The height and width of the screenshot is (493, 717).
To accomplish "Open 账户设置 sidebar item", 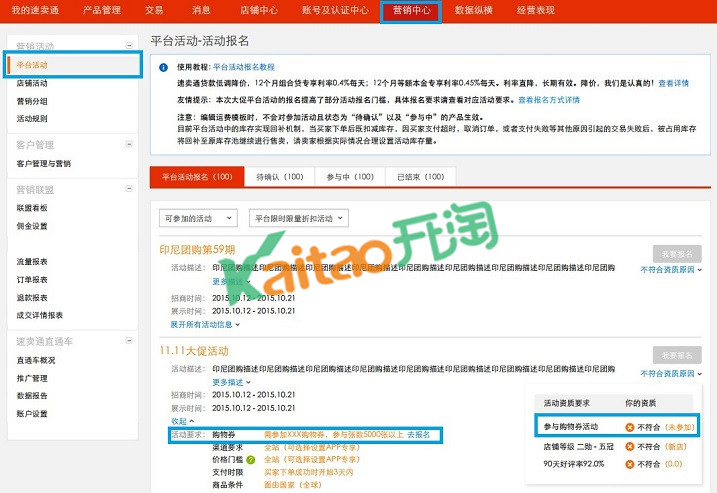I will coord(32,414).
